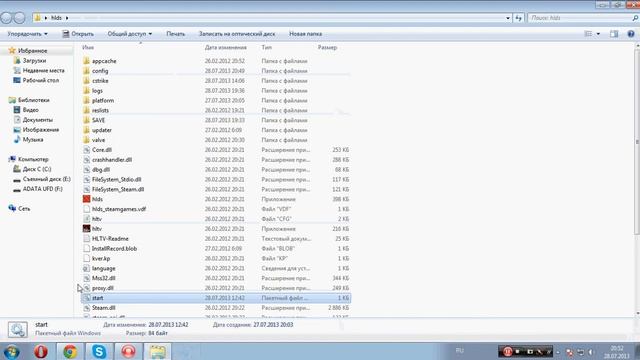Select the Steam.dll file name
640x360 pixels.
point(104,308)
